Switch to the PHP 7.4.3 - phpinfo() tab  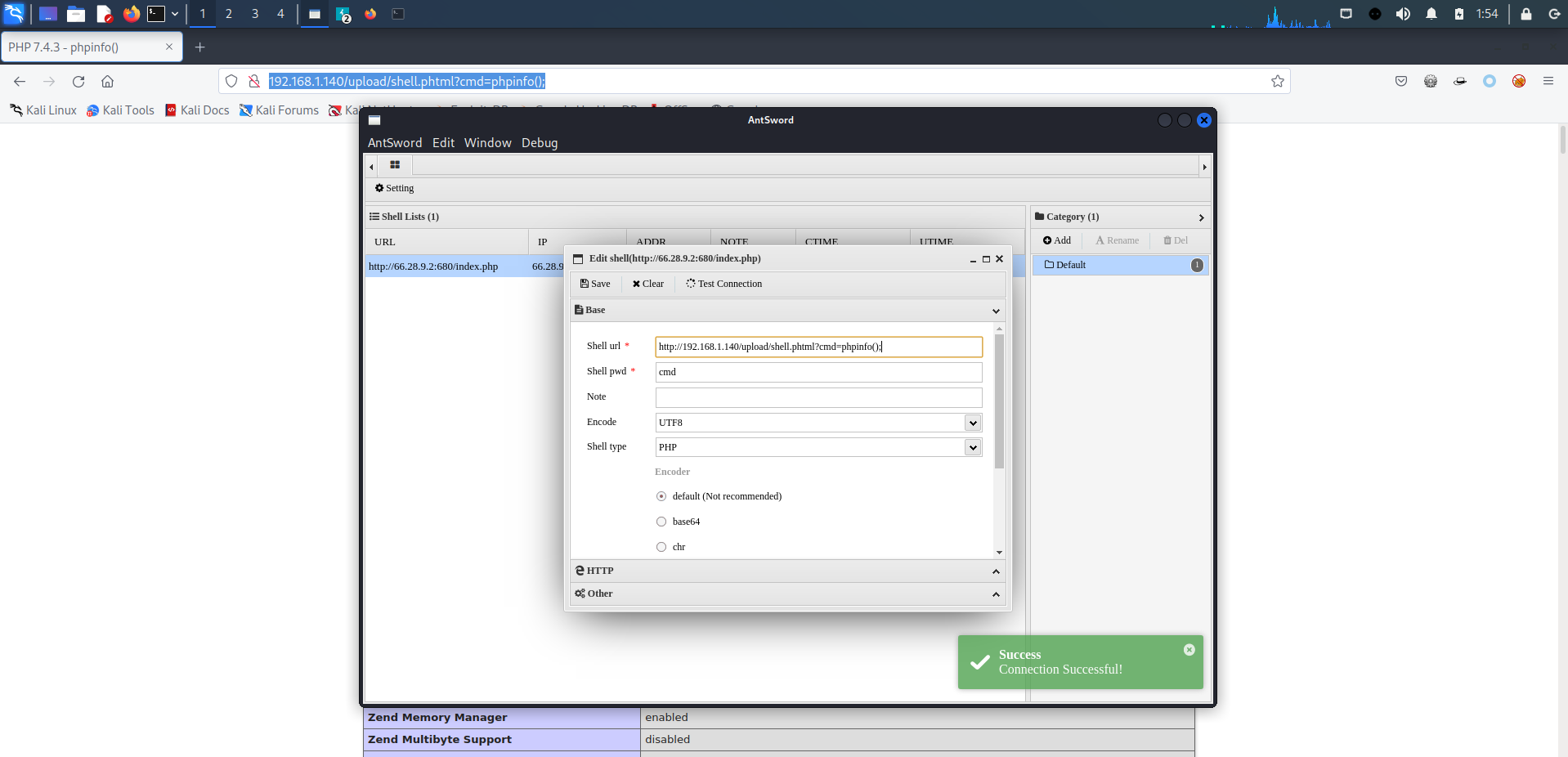(92, 47)
